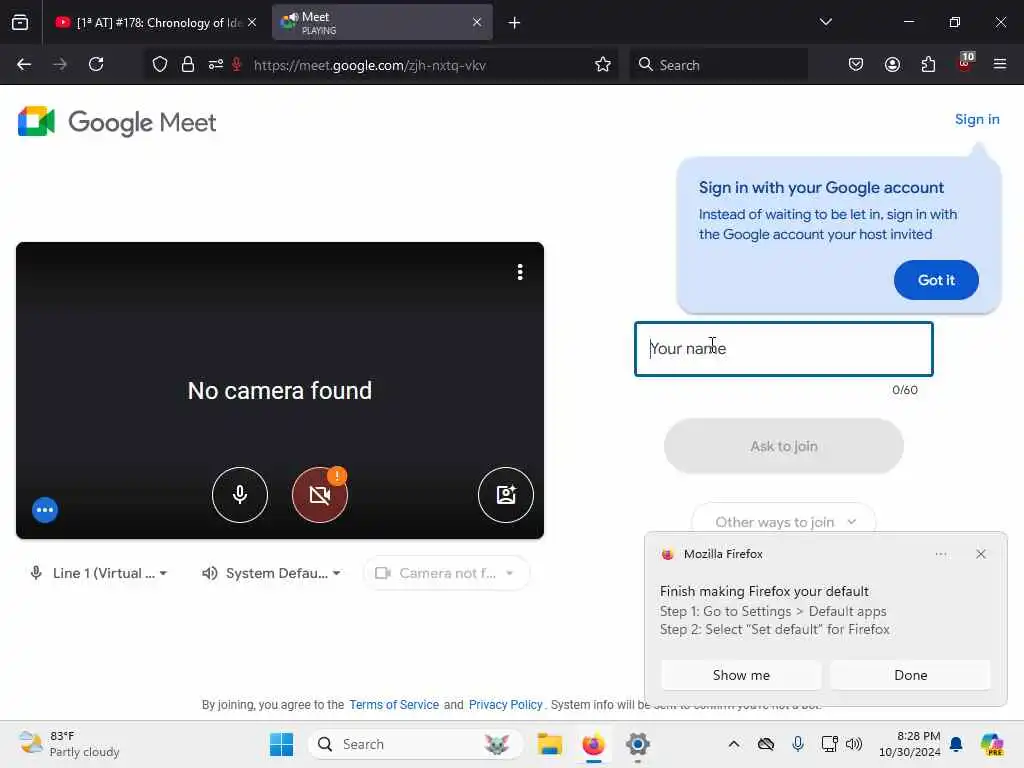Bookmark this page with the star
1024x768 pixels.
click(x=603, y=65)
